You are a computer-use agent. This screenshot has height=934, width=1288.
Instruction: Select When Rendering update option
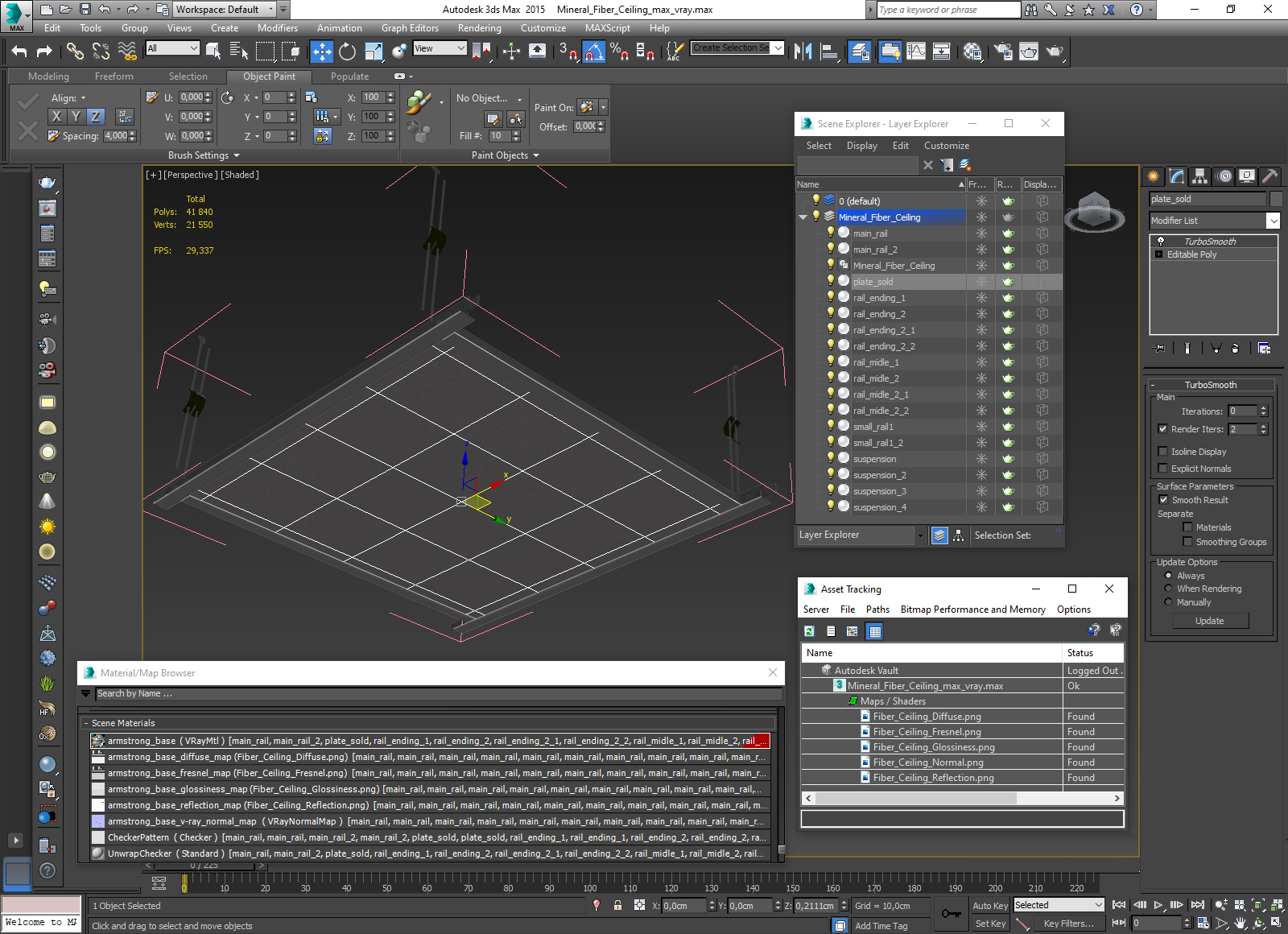click(1168, 589)
